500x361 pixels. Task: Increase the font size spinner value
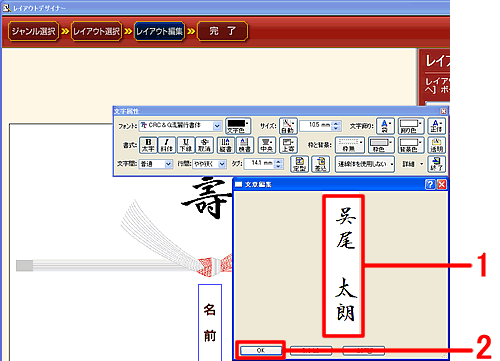336,123
